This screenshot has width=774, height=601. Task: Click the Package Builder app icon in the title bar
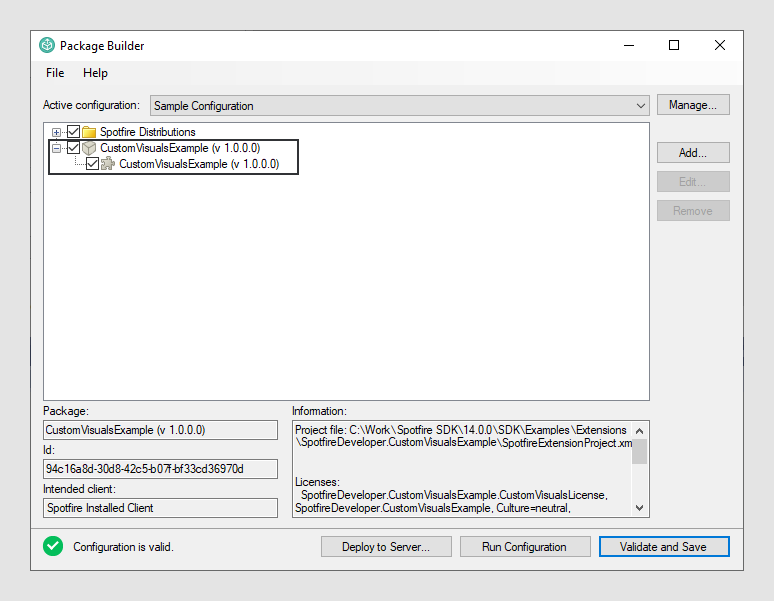(47, 45)
